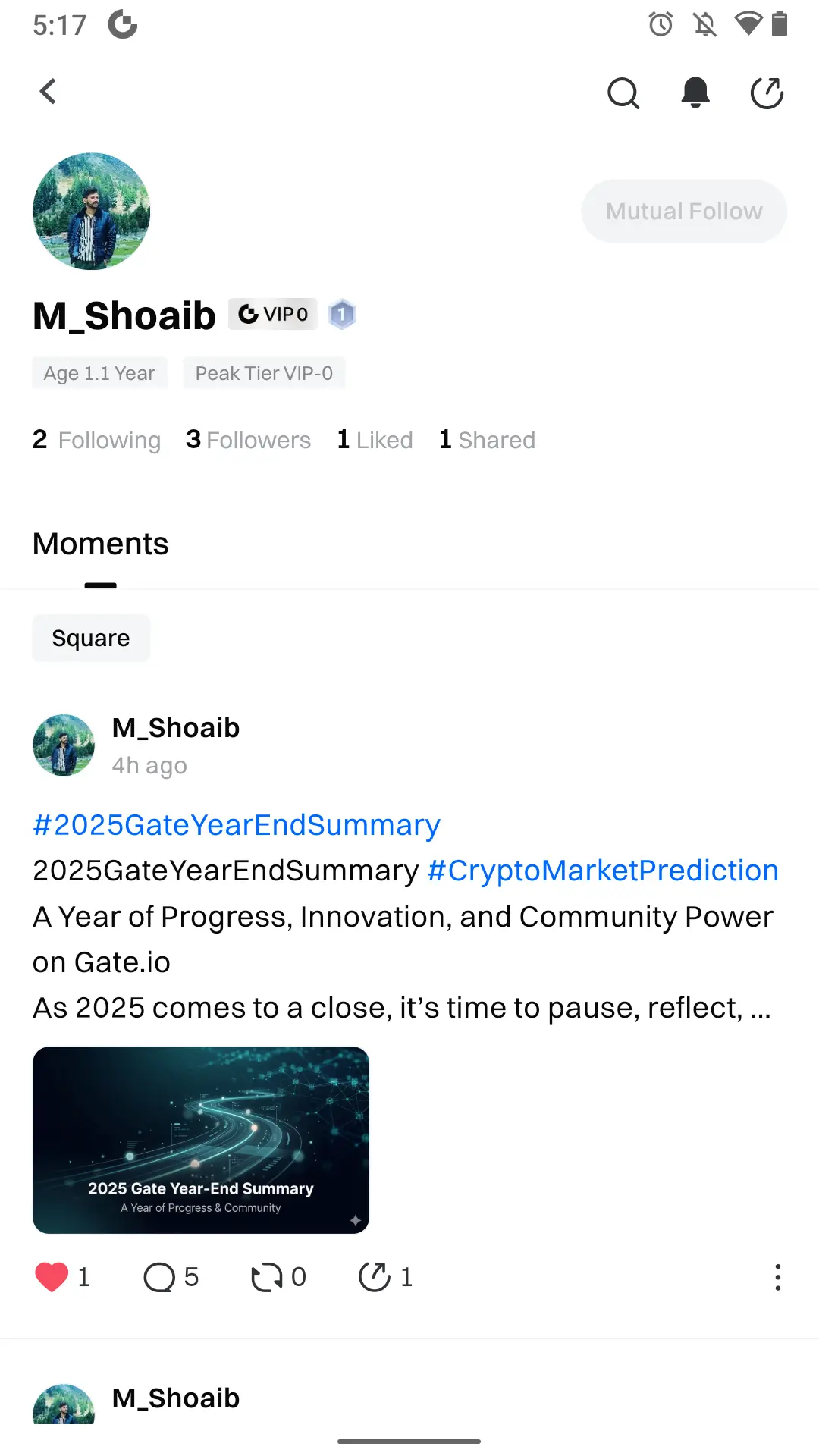
Task: Open the post's three-dot options menu
Action: pos(777,1277)
